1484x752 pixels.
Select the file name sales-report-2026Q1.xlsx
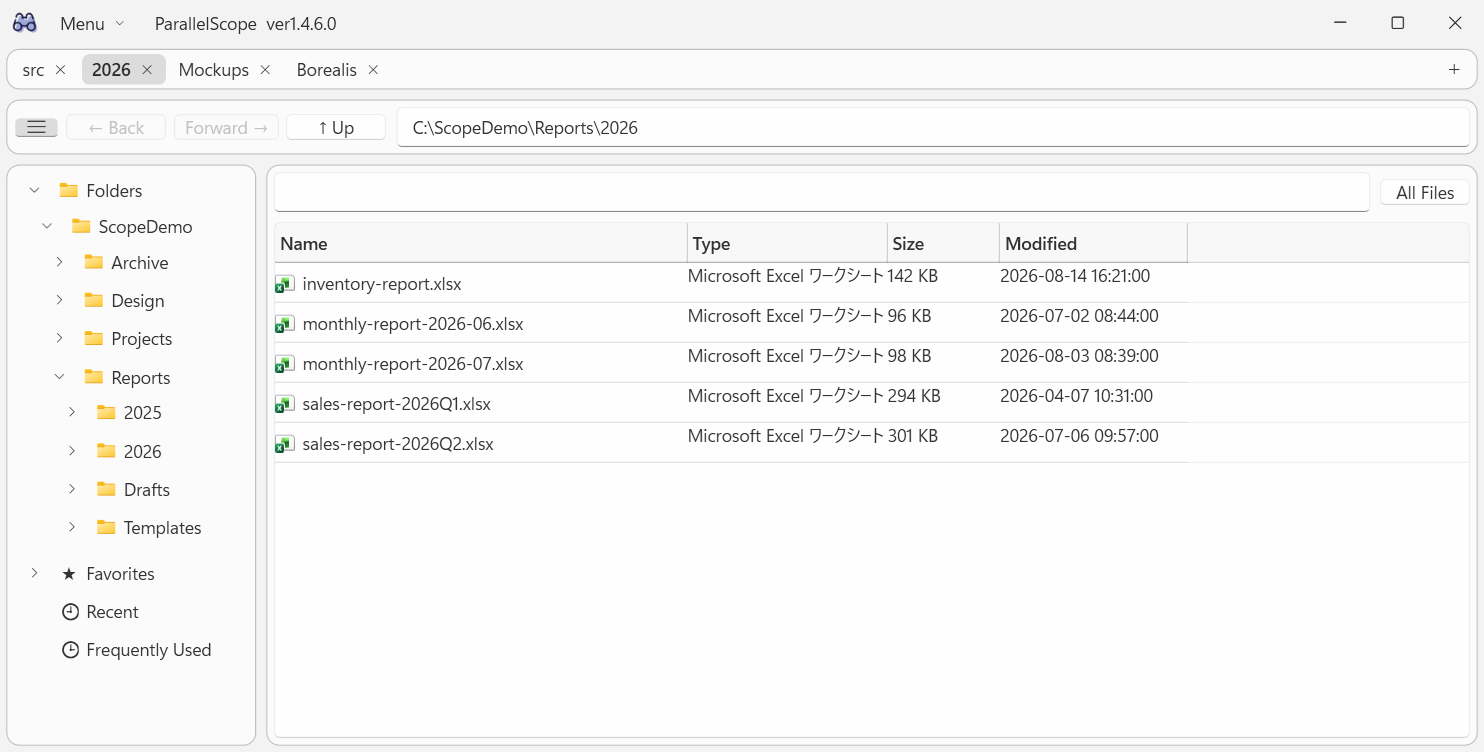[x=397, y=404]
